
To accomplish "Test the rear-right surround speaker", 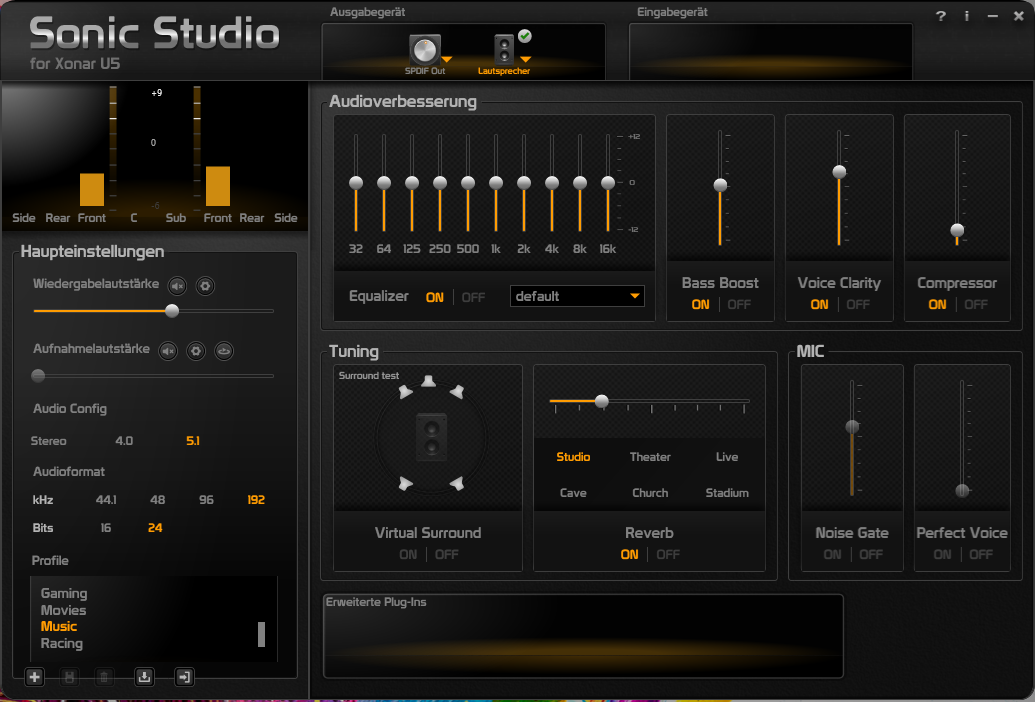I will (457, 484).
